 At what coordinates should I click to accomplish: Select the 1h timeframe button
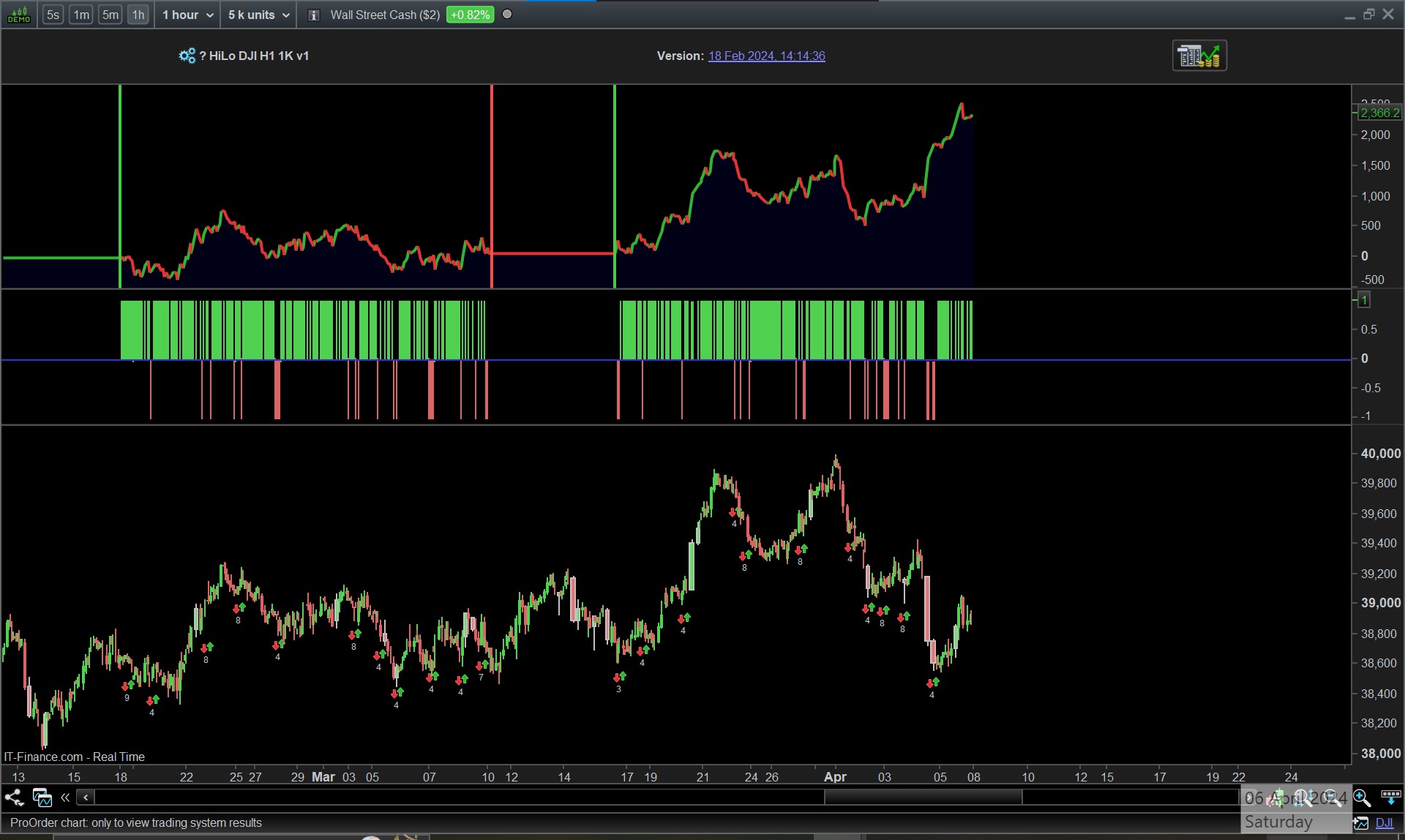pos(138,15)
